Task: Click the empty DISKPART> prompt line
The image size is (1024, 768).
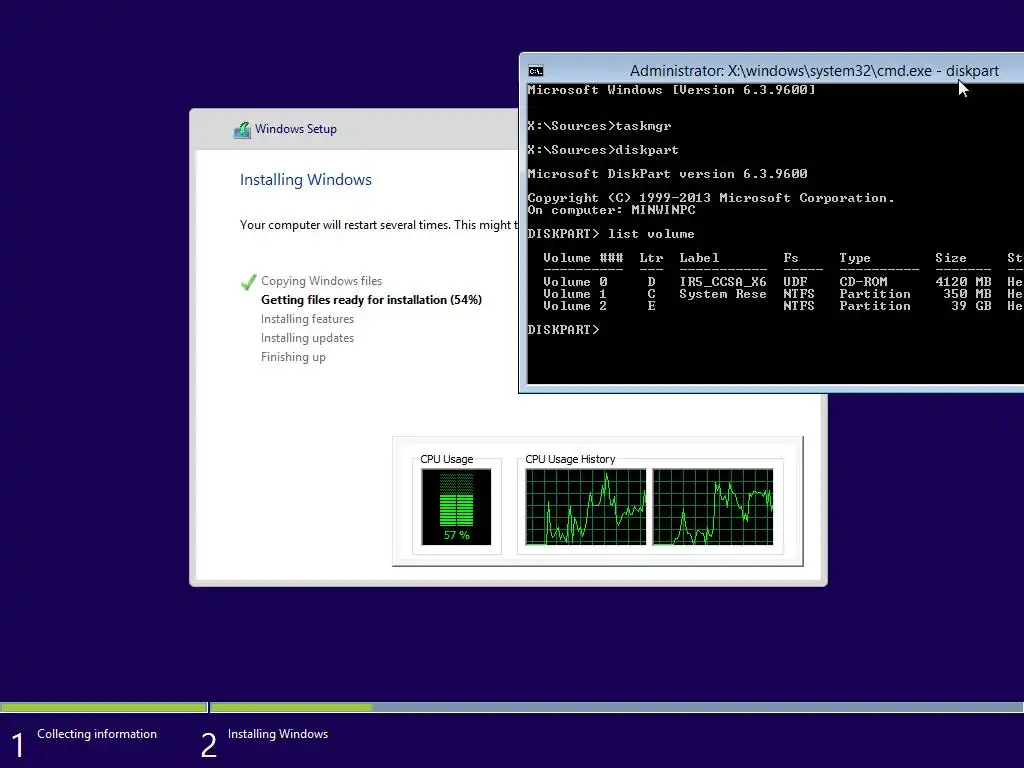Action: (x=563, y=330)
